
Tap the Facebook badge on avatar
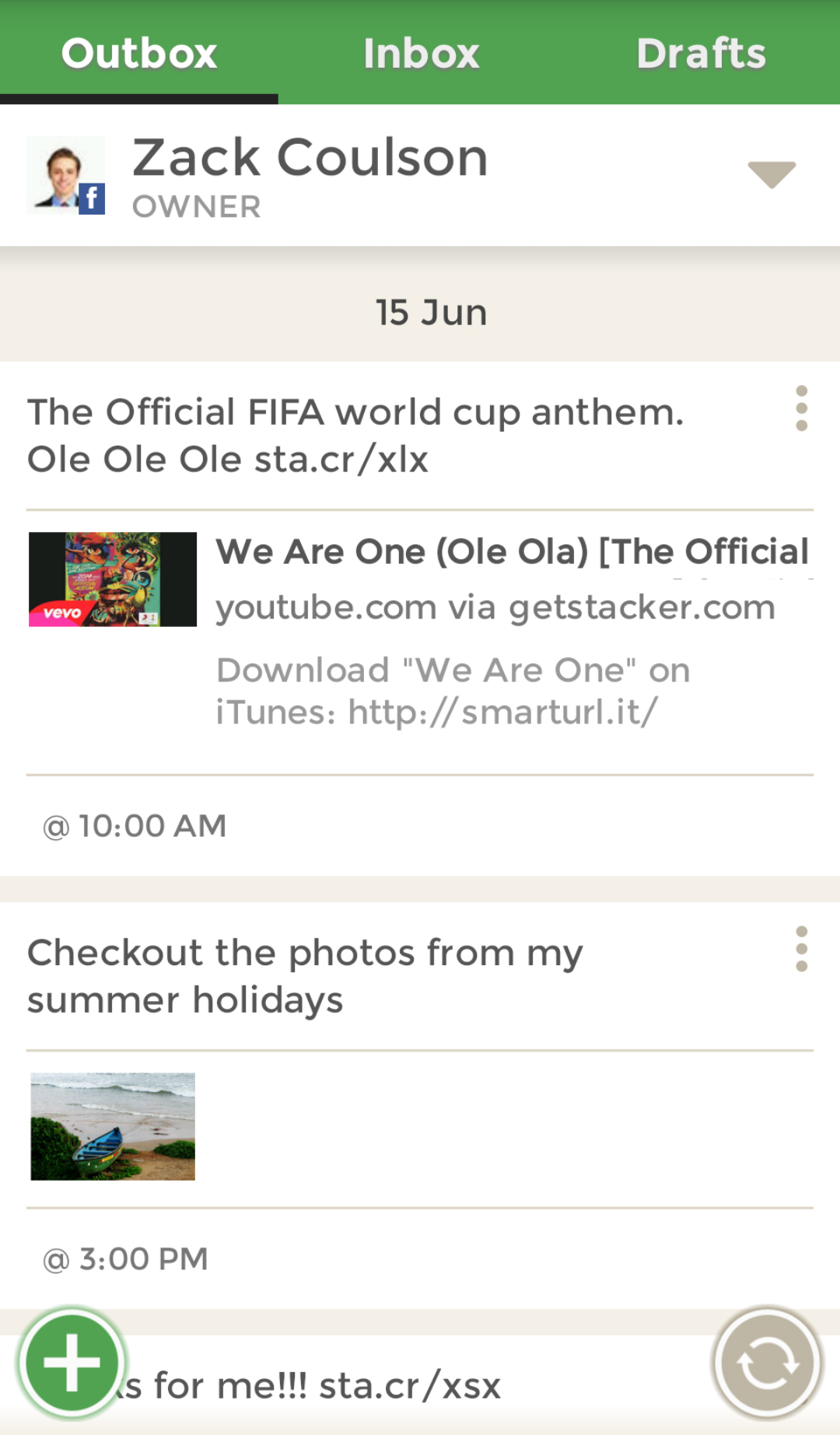[x=92, y=199]
